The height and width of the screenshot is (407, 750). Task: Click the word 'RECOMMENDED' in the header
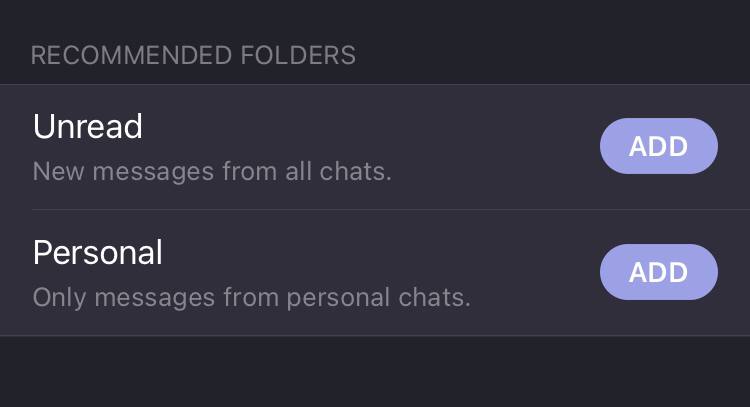tap(124, 55)
